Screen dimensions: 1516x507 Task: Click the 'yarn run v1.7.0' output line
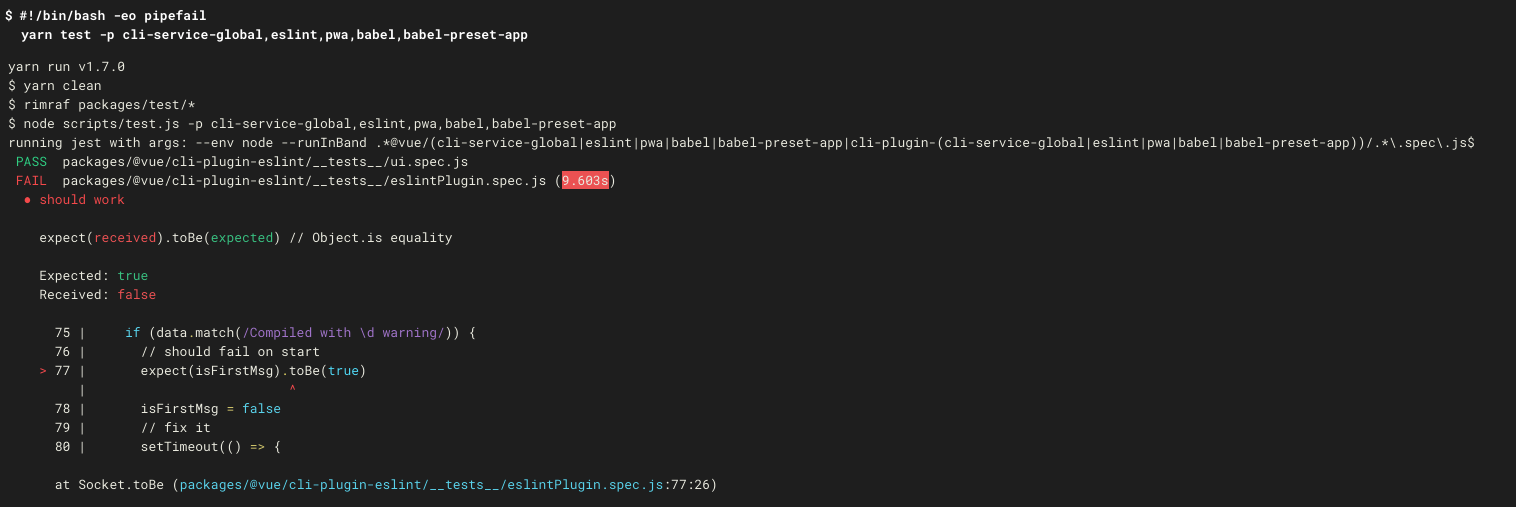tap(66, 67)
